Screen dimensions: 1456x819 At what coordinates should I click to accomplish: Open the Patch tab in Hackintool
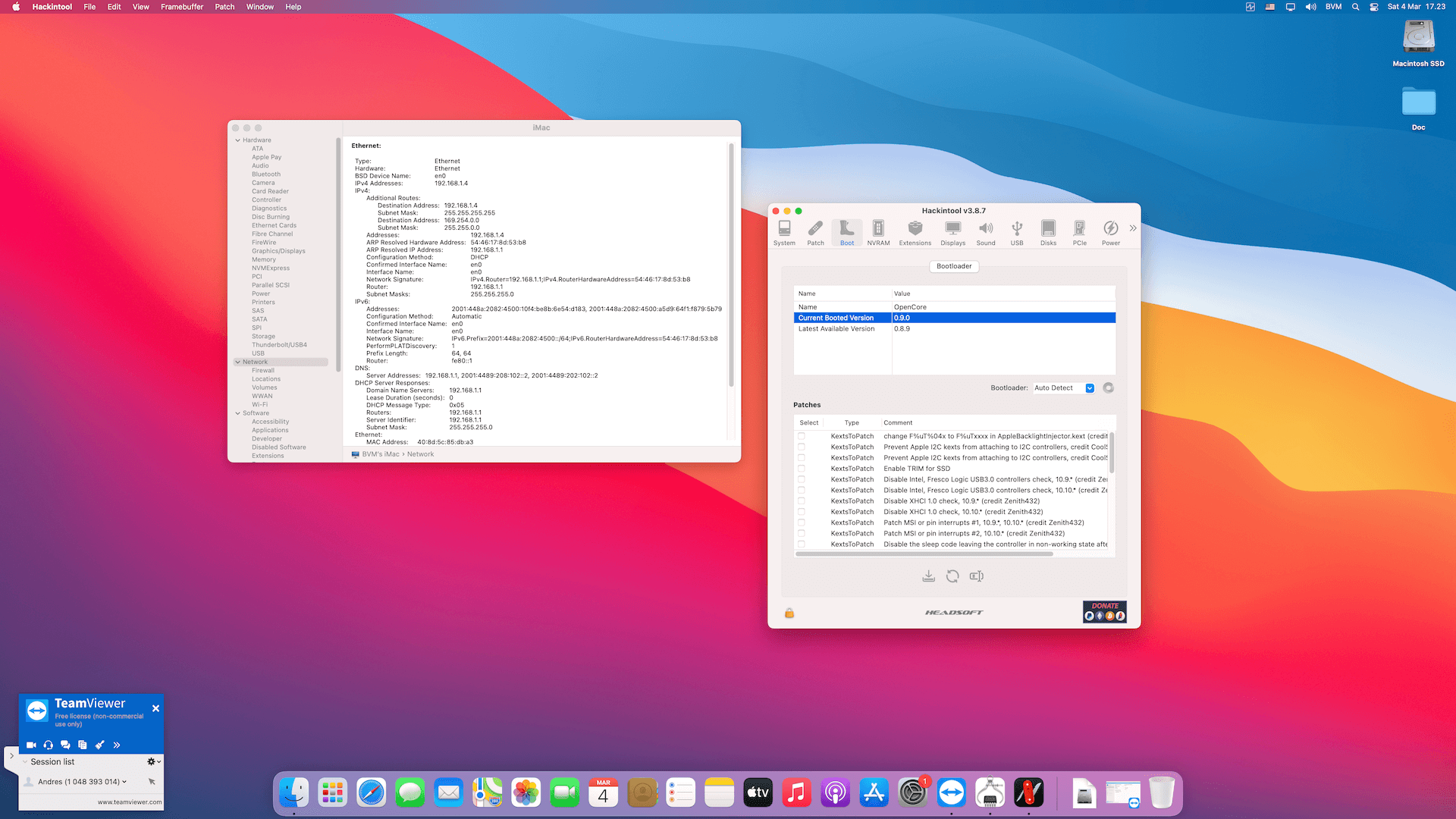815,233
